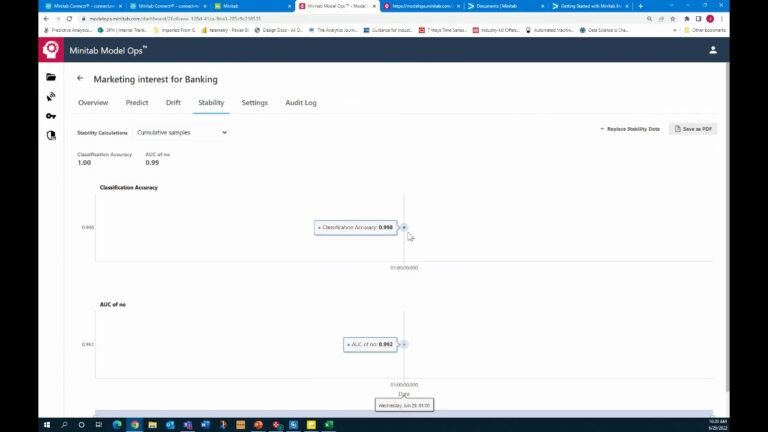
Task: Open a new browser tab with plus
Action: click(640, 6)
